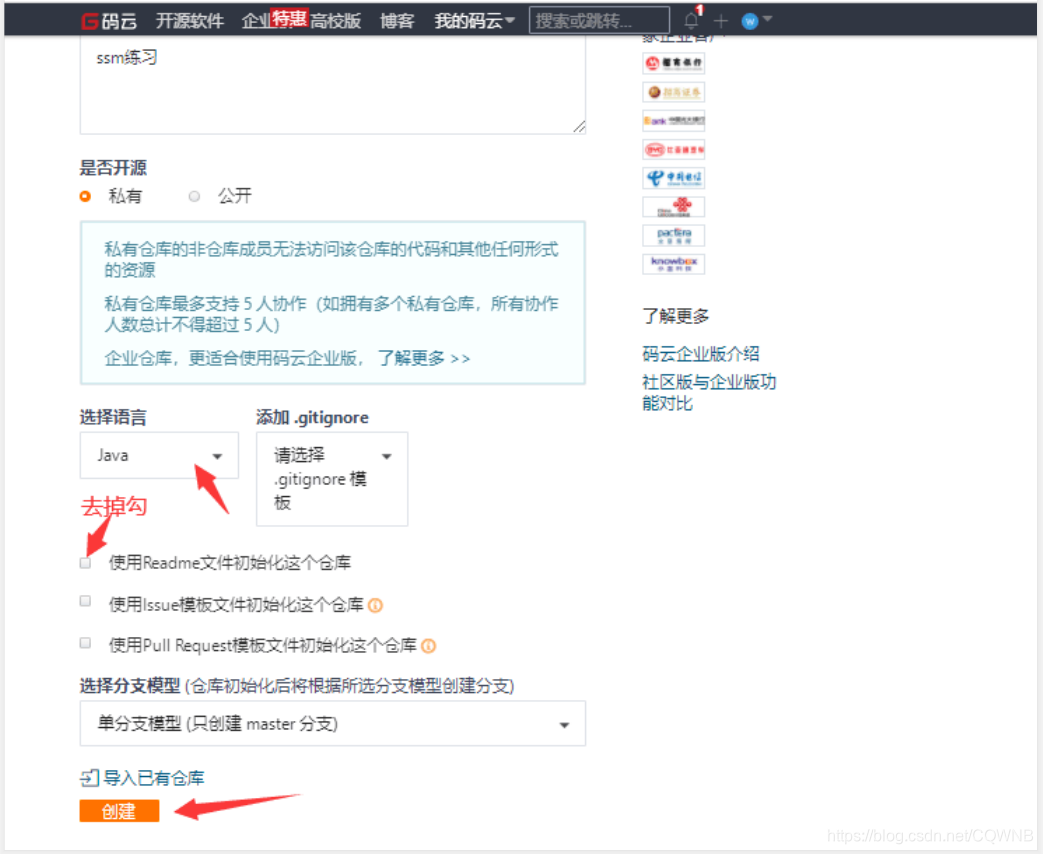Click the 招商证券 logo
The image size is (1043, 854).
[x=673, y=92]
